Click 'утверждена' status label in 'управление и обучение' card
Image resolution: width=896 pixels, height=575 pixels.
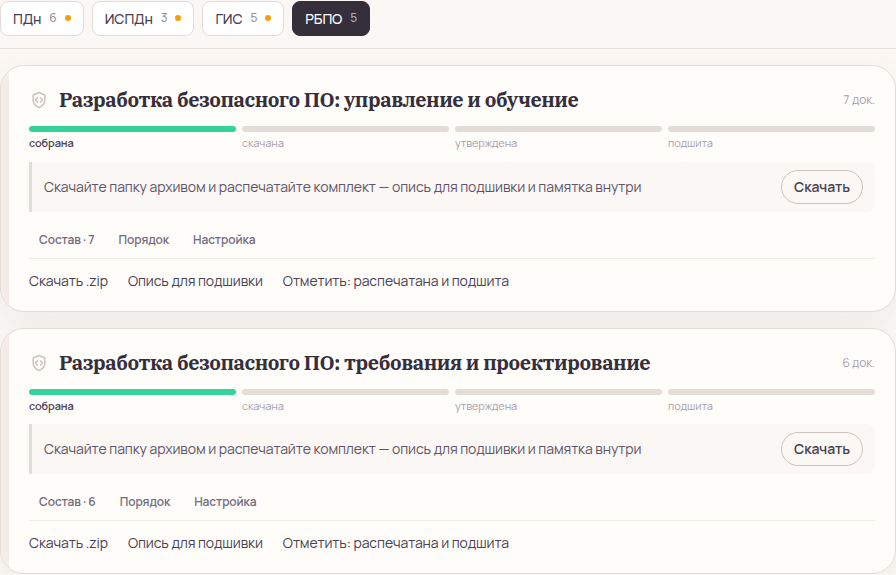pyautogui.click(x=486, y=143)
